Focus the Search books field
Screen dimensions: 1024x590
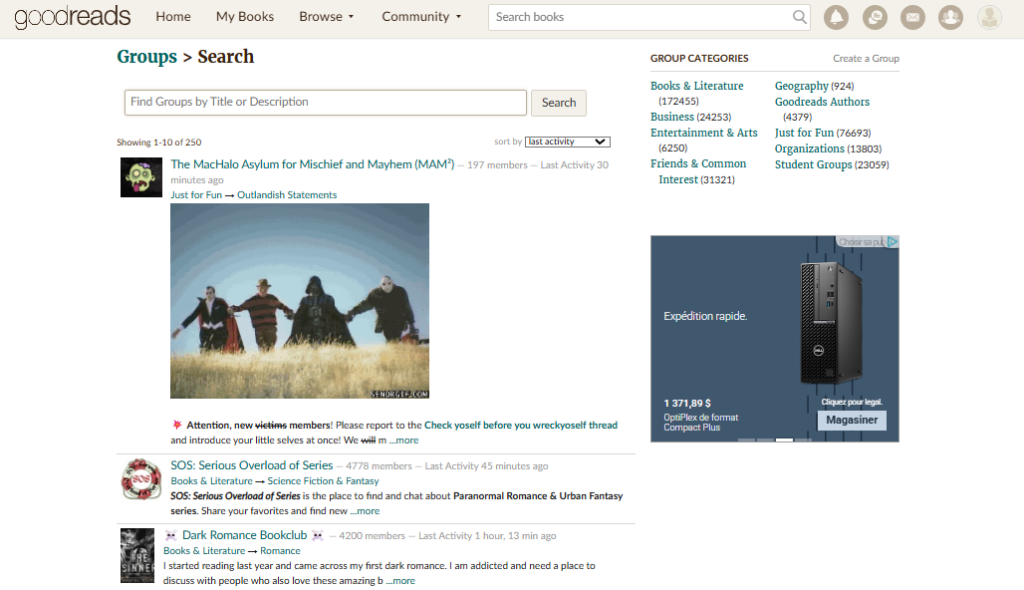coord(640,17)
